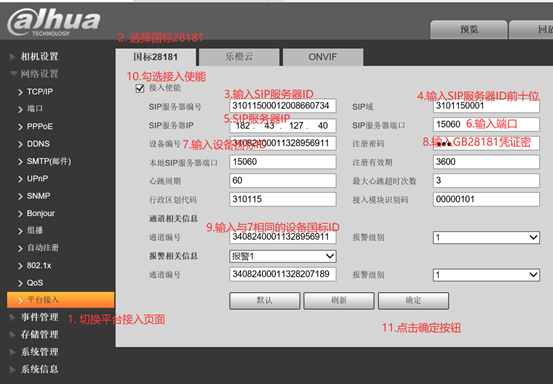Select UPnP in the sidebar
Viewport: 553px width, 384px height.
(x=37, y=178)
